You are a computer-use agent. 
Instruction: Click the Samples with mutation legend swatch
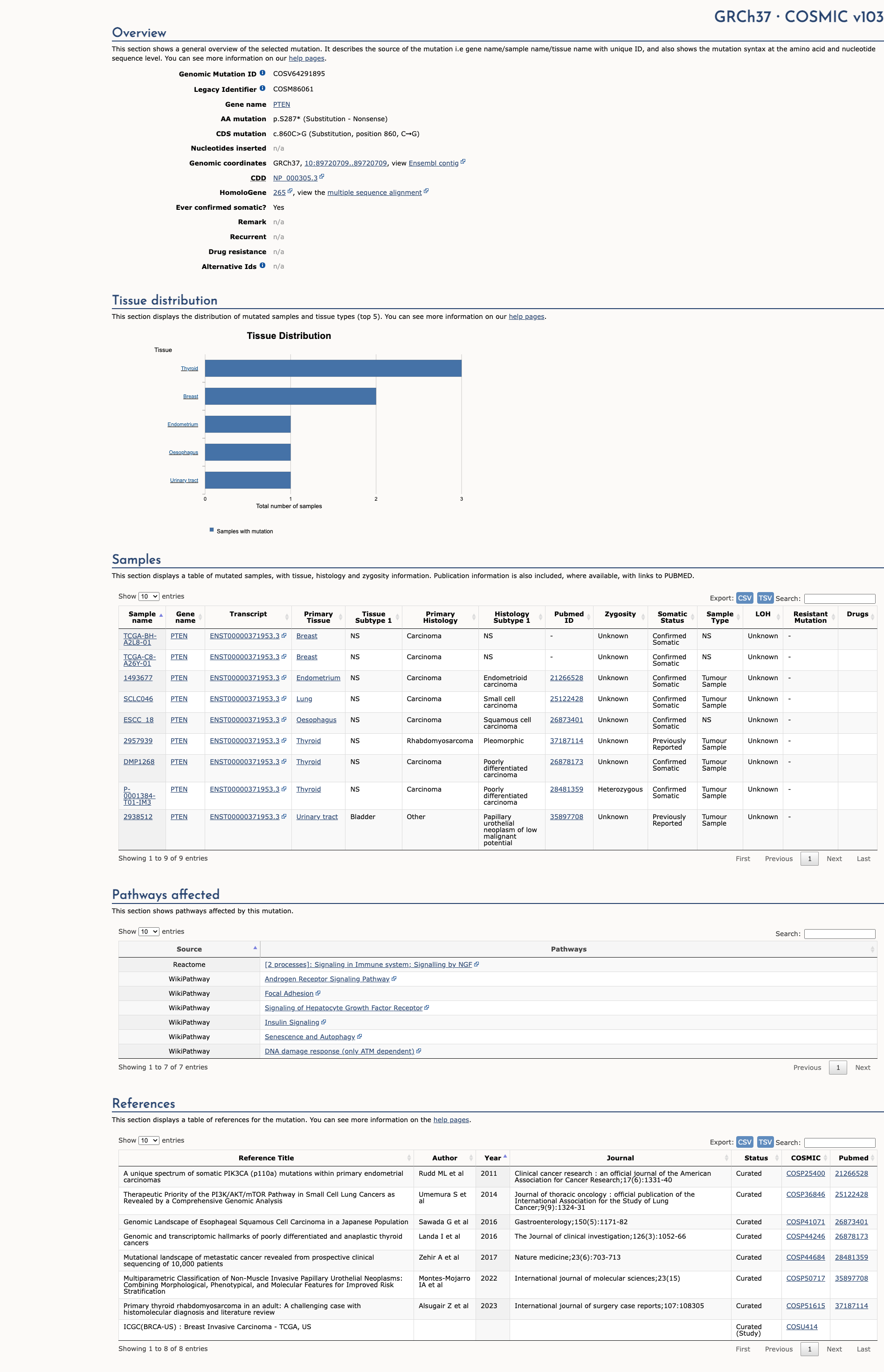pyautogui.click(x=211, y=530)
